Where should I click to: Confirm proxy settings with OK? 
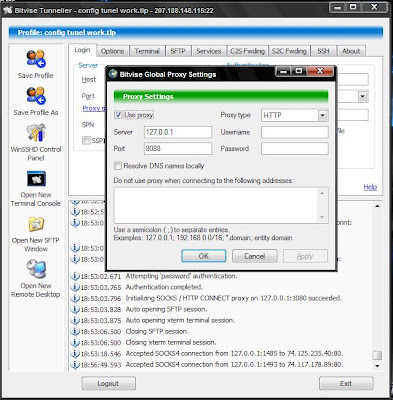[204, 256]
